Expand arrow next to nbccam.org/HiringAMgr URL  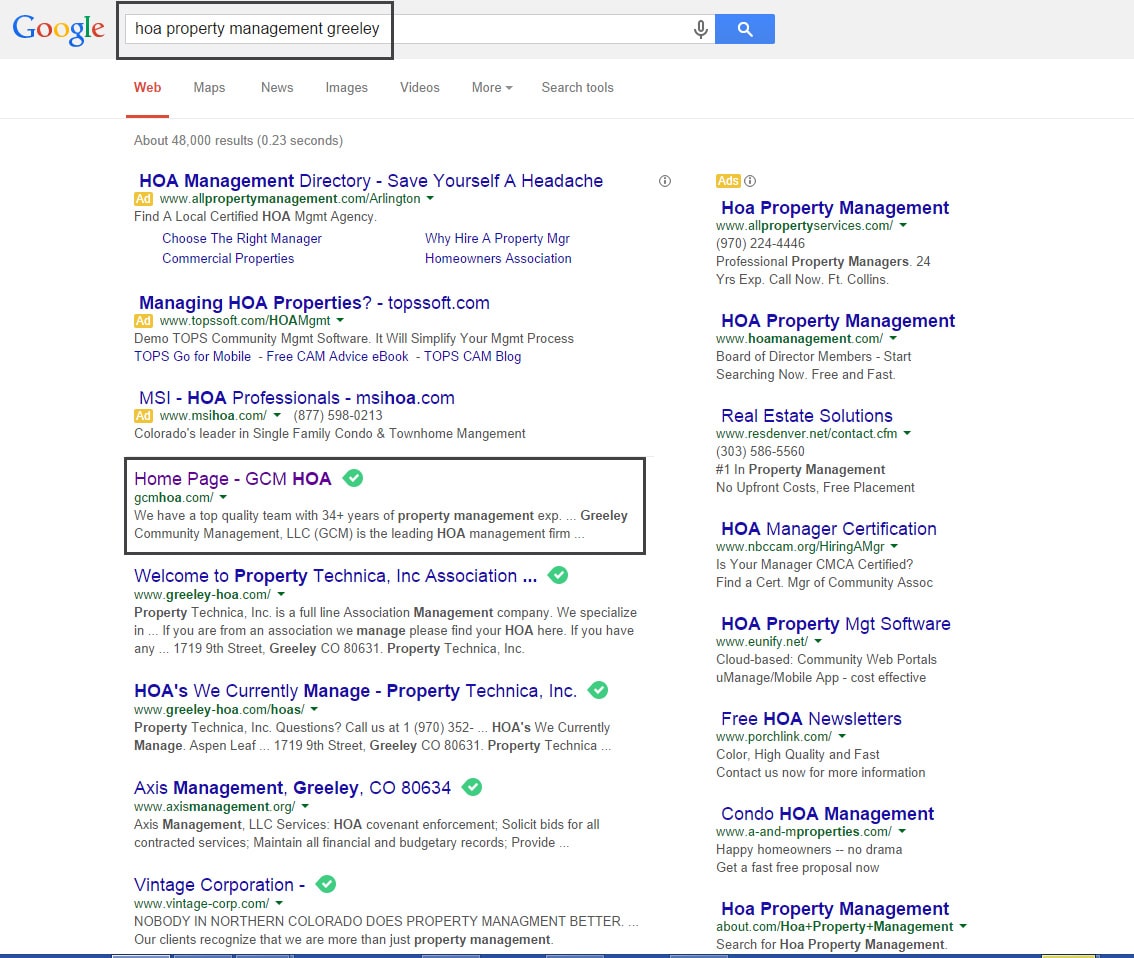click(895, 547)
